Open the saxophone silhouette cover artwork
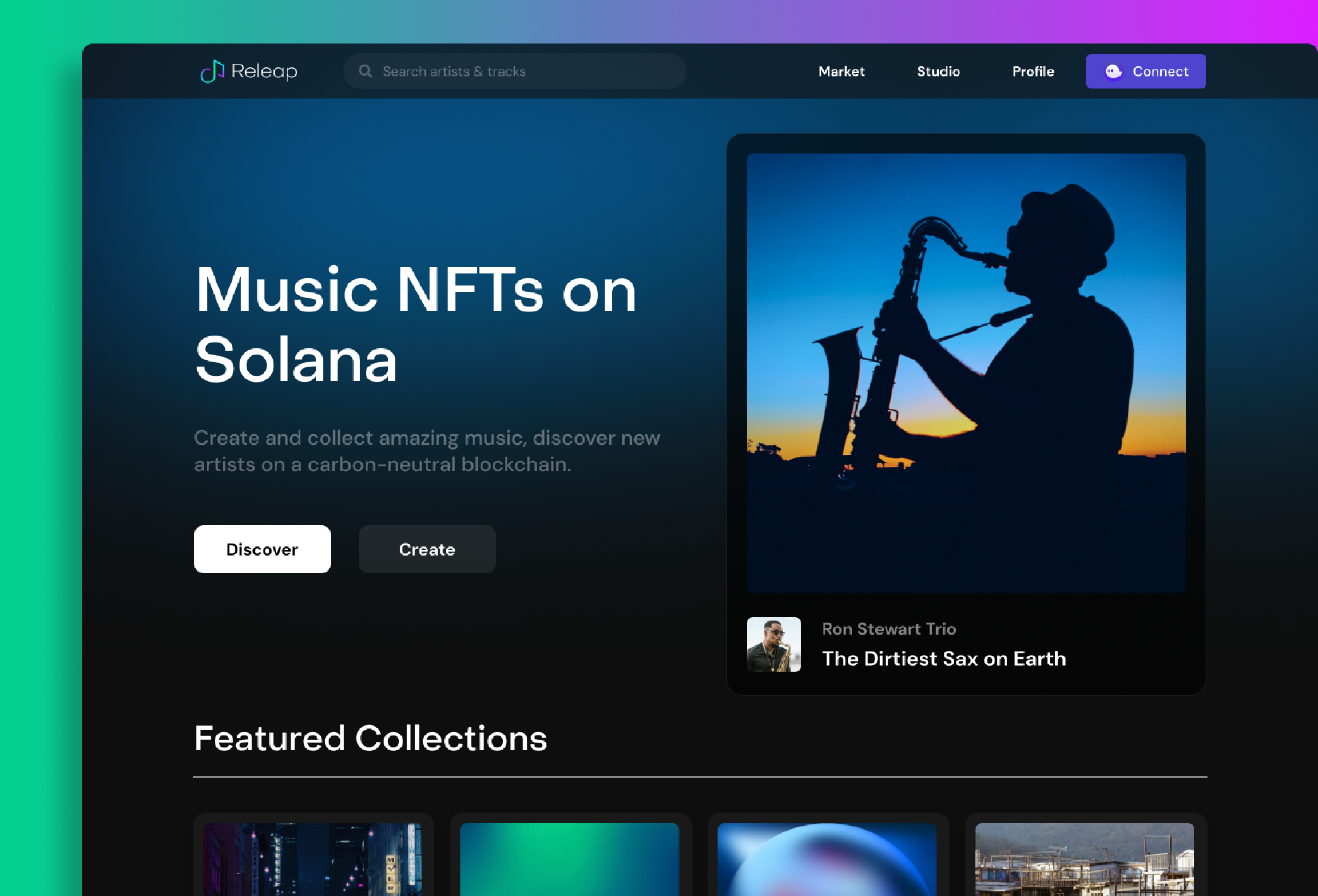 click(x=966, y=373)
